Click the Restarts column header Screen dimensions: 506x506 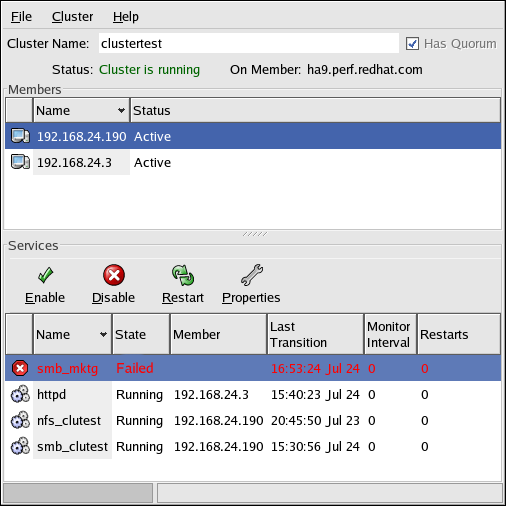point(459,334)
